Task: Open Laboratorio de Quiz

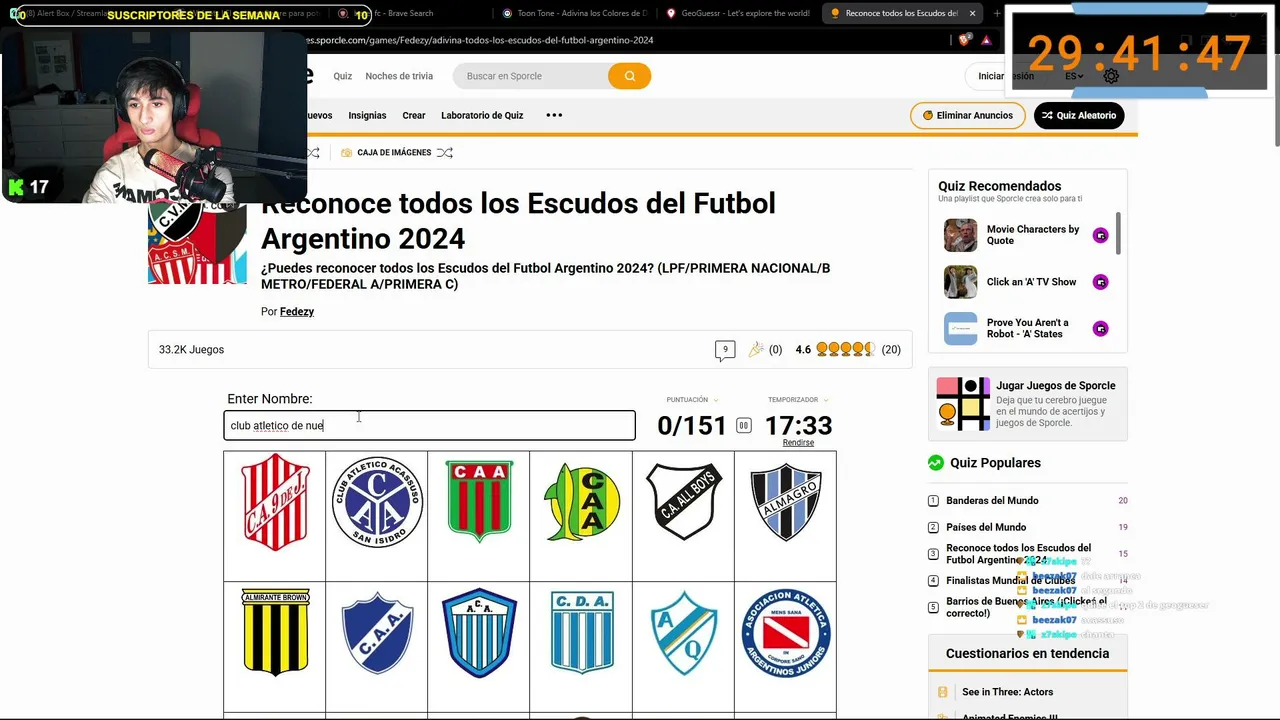Action: (x=482, y=115)
